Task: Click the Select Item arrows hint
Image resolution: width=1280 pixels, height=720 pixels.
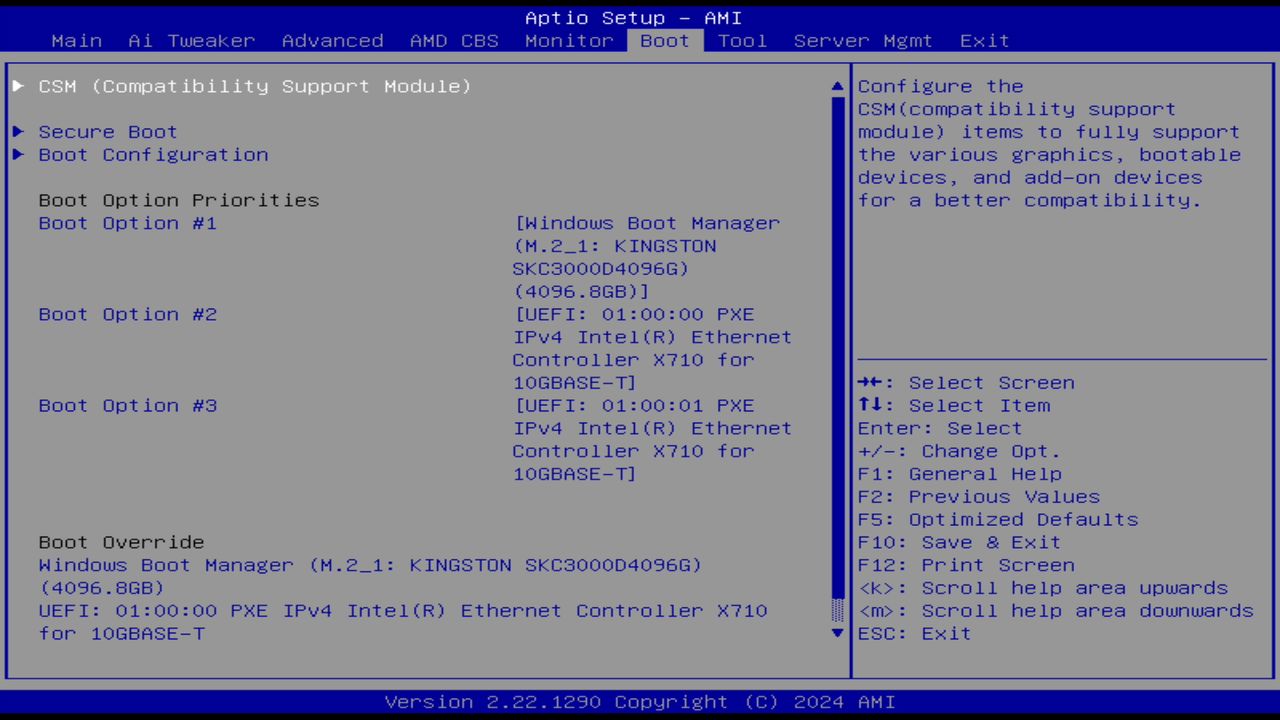Action: (954, 405)
